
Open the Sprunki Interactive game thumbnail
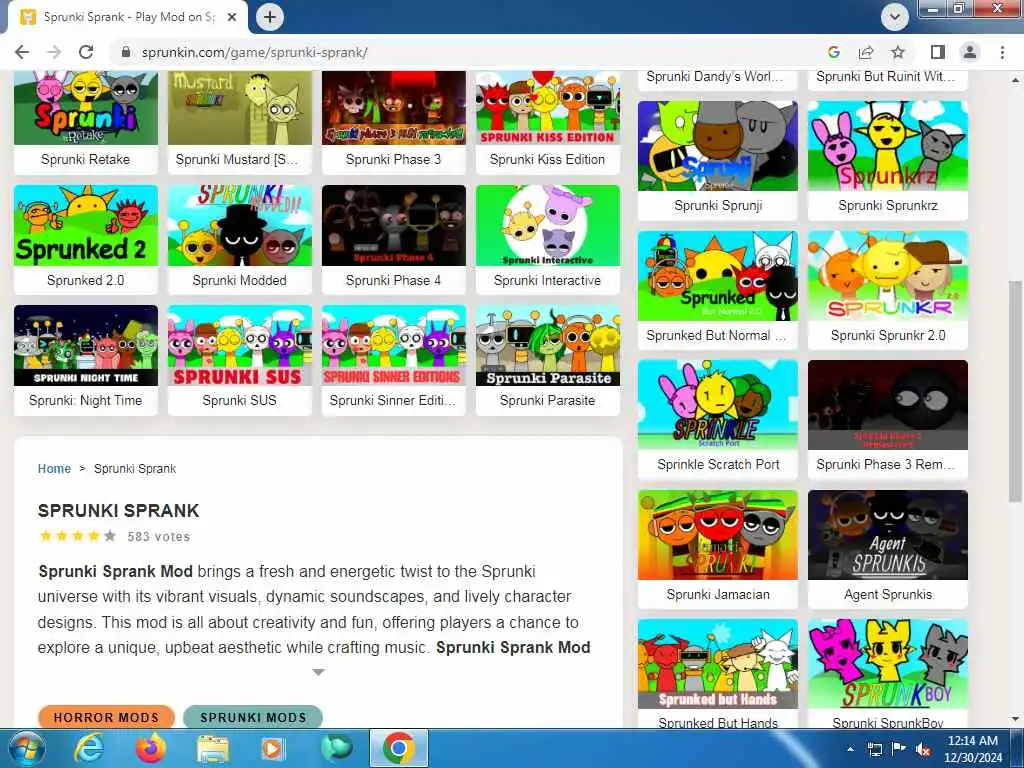(x=548, y=225)
